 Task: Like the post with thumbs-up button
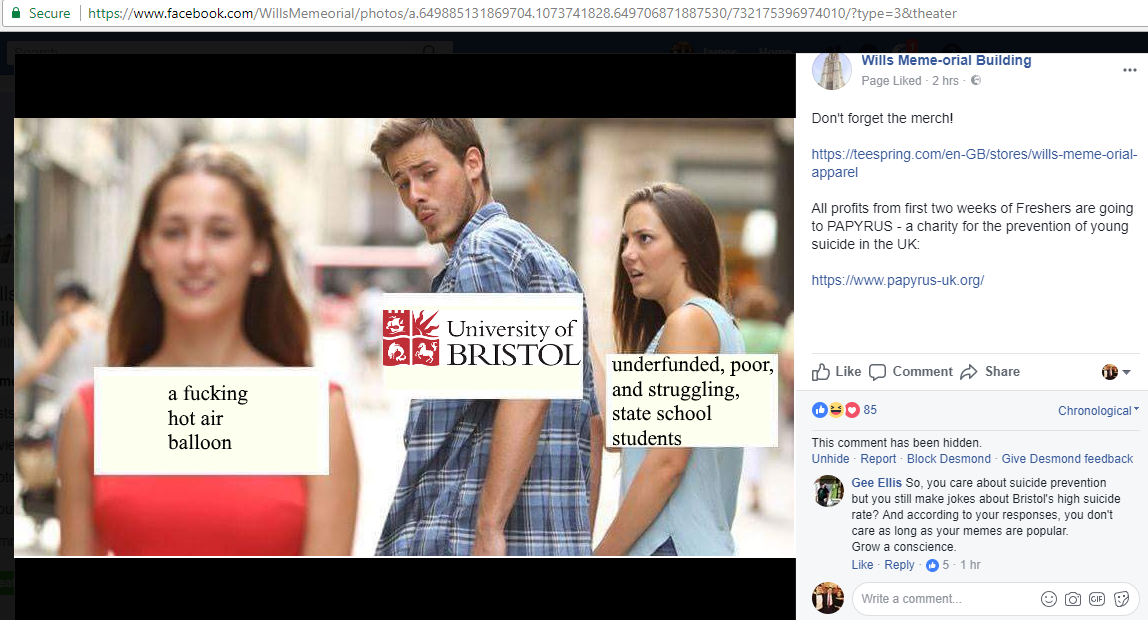(x=836, y=372)
